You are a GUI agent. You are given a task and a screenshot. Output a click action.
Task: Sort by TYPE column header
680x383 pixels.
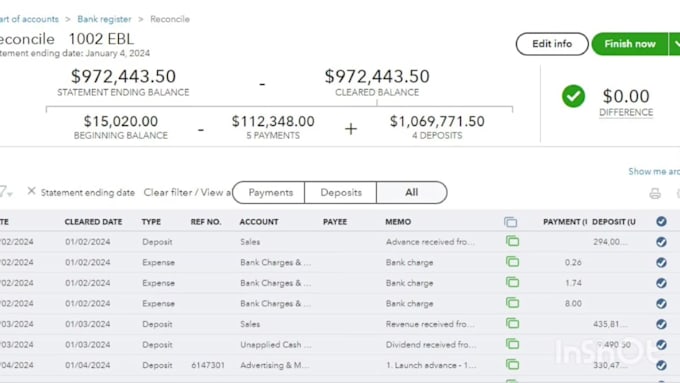[x=151, y=222]
